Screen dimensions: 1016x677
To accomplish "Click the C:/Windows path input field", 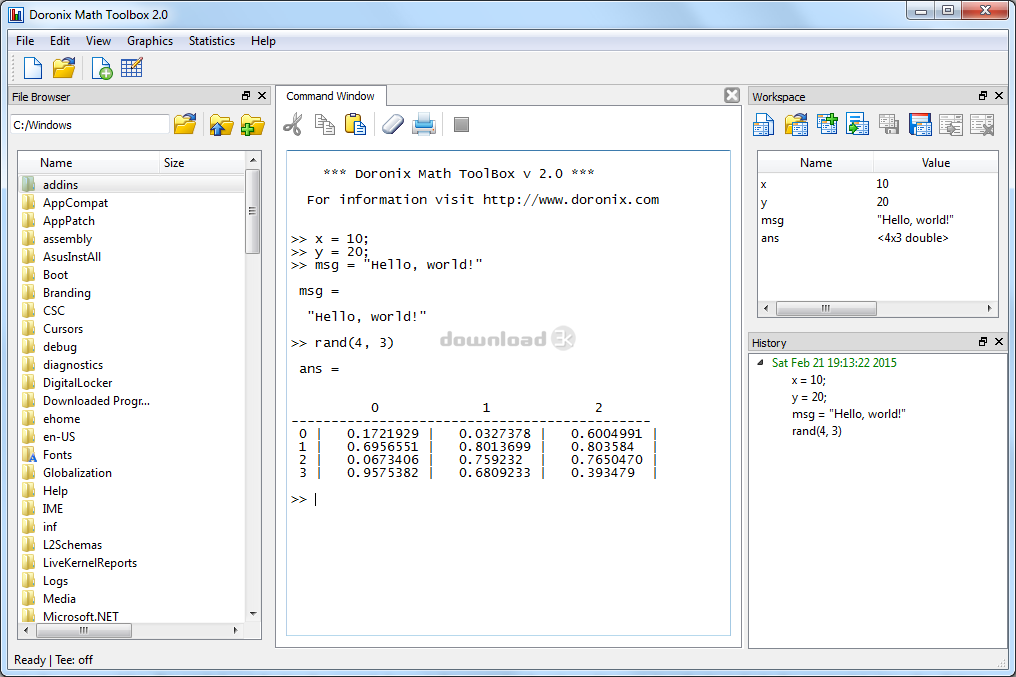I will pos(90,125).
